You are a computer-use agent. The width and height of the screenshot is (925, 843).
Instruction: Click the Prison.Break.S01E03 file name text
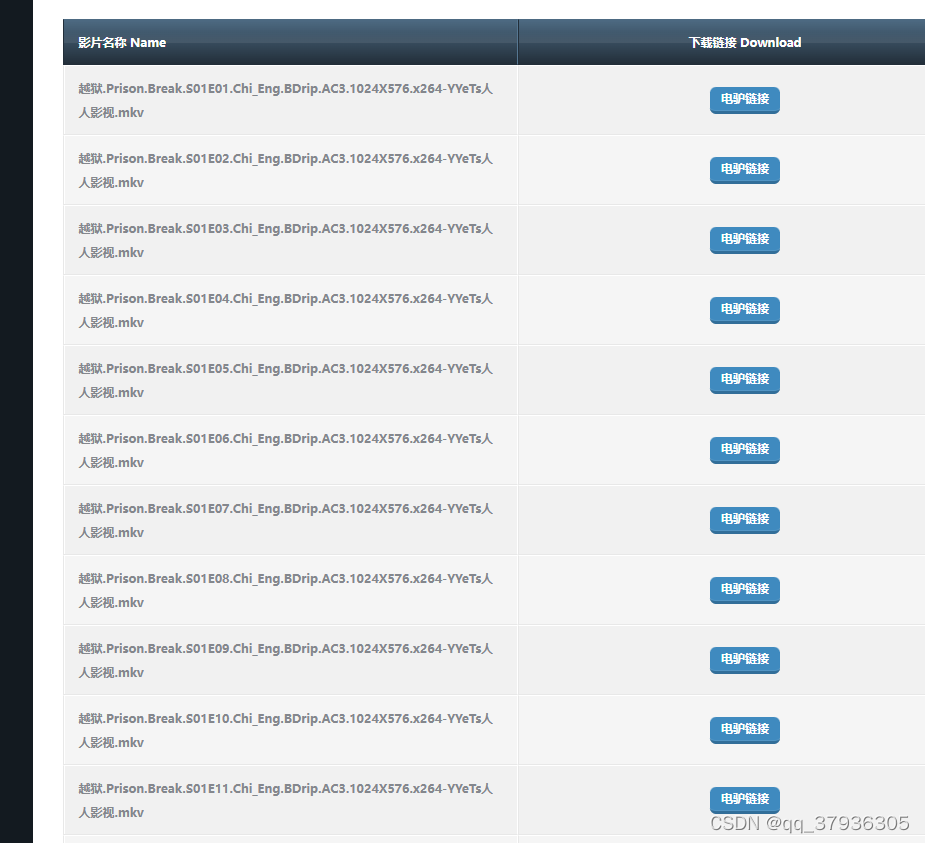(x=286, y=240)
